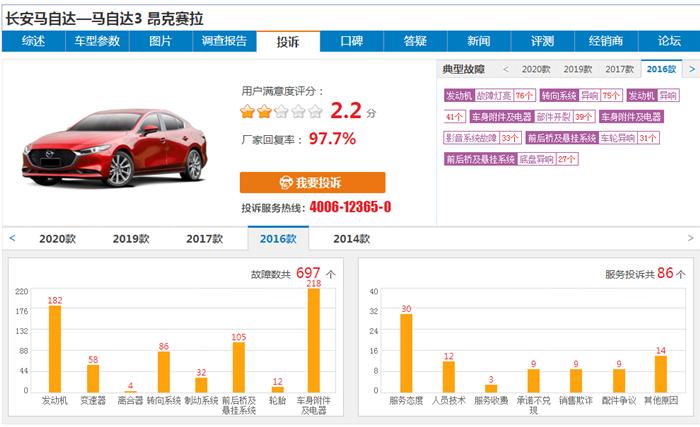
Task: Click the 配件争议 bar in service chart
Action: (619, 381)
